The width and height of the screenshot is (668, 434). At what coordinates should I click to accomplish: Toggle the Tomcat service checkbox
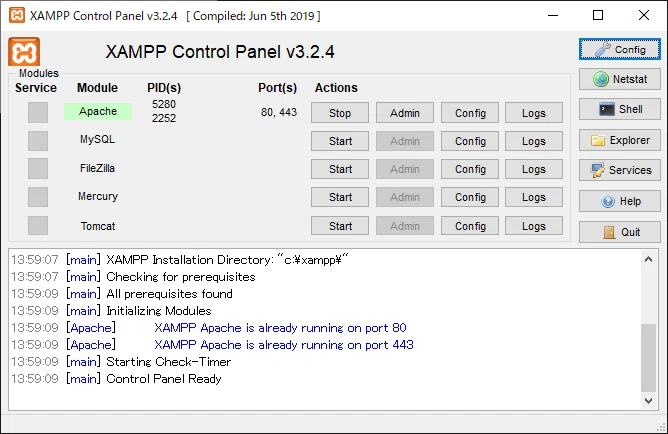tap(38, 225)
